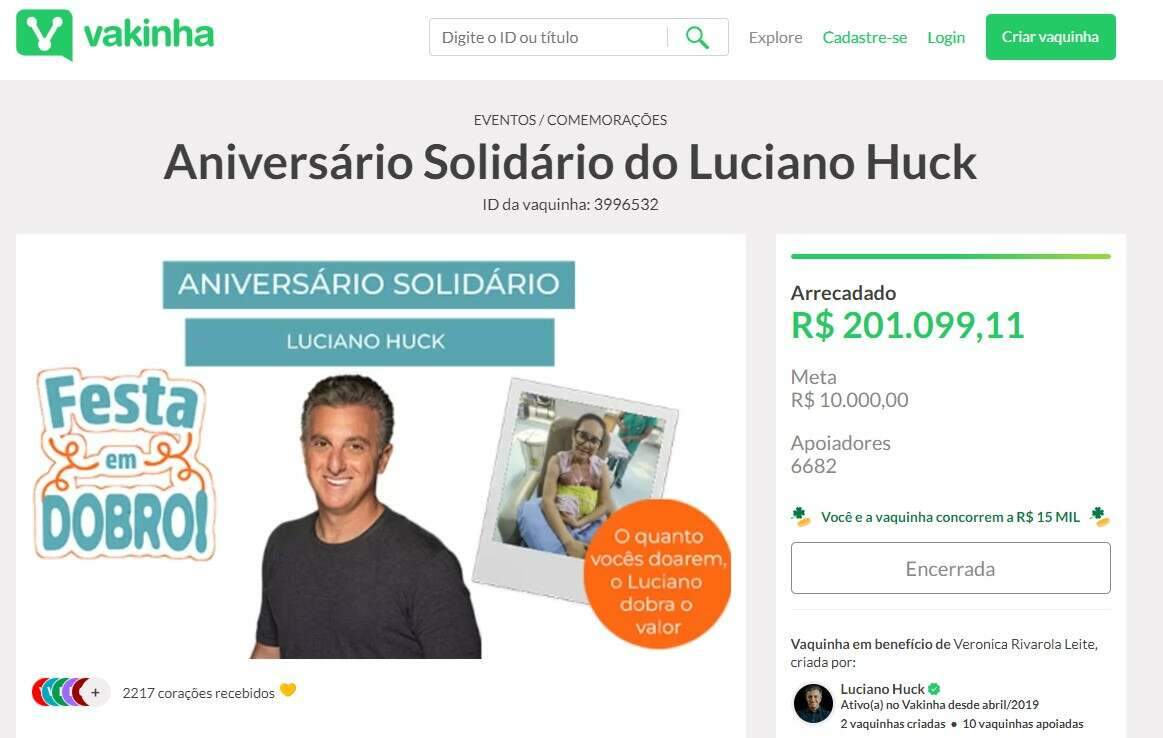Screen dimensions: 1163x738
Task: Click the Encerrada button
Action: (x=950, y=568)
